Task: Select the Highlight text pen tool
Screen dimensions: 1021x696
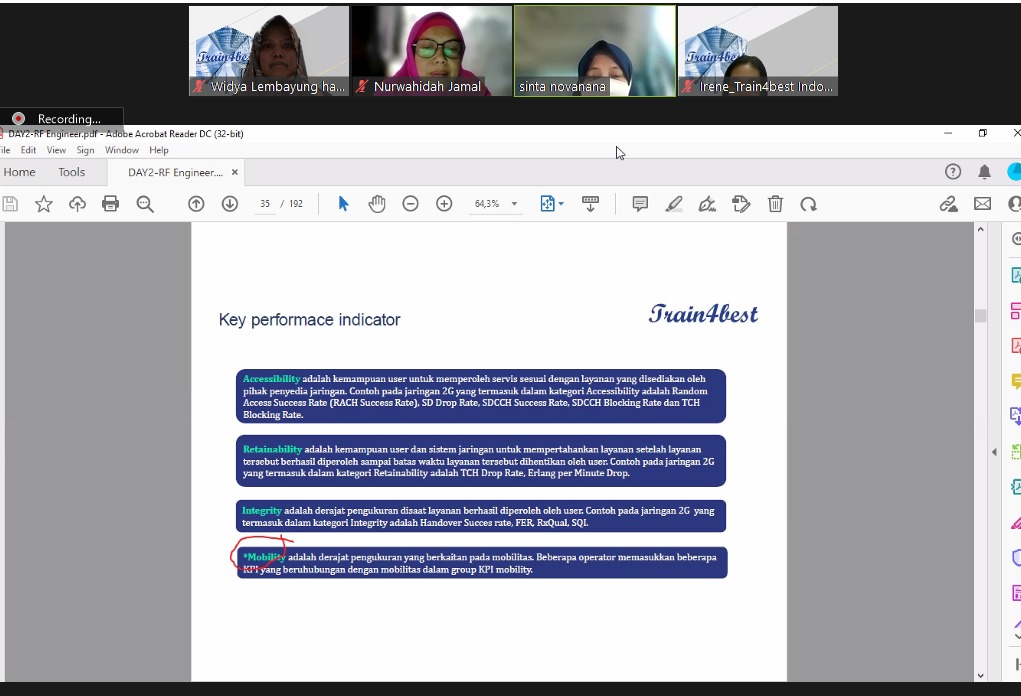Action: [674, 204]
